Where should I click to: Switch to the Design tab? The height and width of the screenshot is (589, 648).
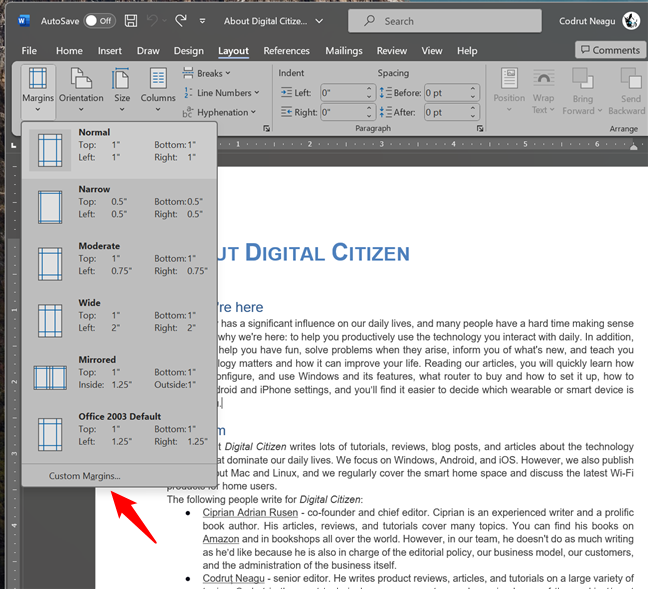(x=188, y=51)
